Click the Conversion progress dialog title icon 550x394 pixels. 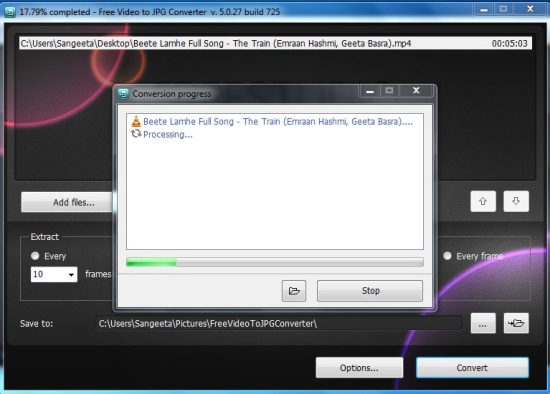click(x=123, y=94)
